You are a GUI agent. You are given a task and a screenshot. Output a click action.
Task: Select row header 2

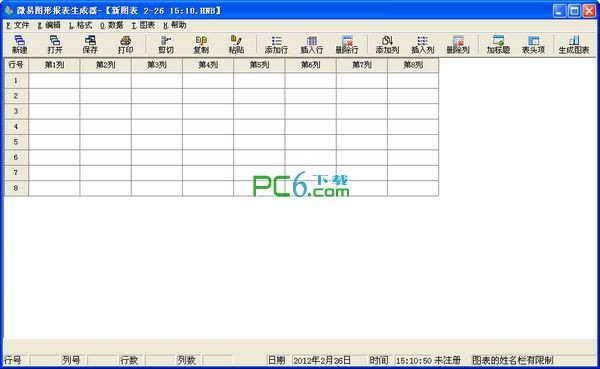[x=16, y=96]
